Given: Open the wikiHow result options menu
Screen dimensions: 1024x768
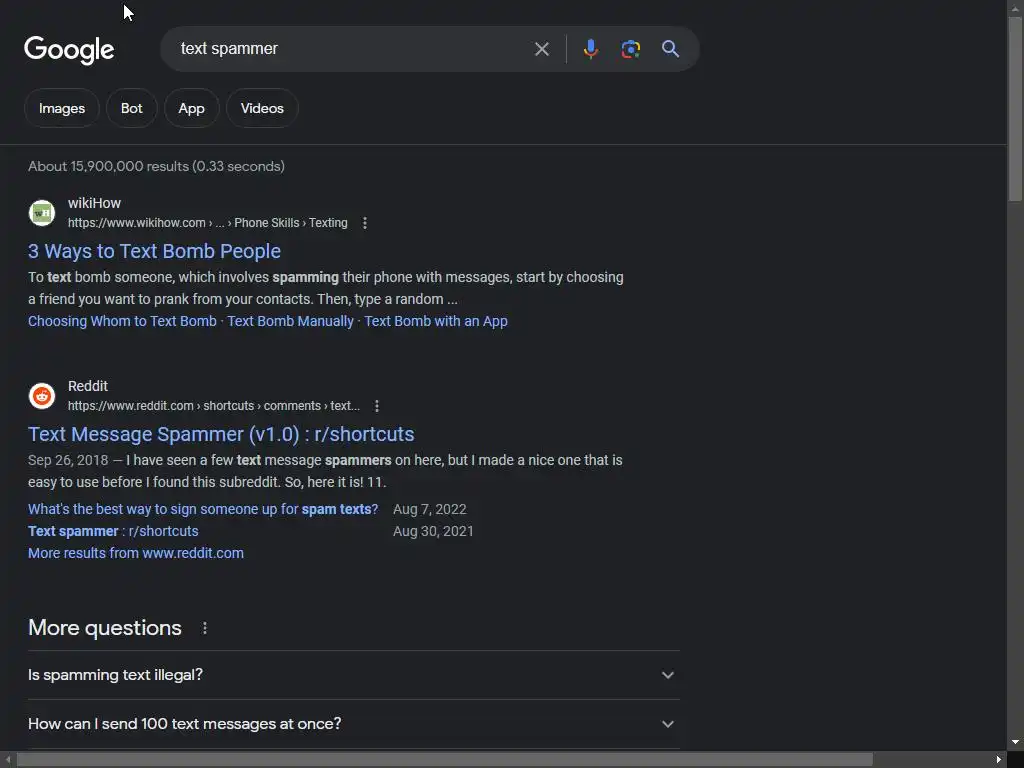Looking at the screenshot, I should pos(365,223).
